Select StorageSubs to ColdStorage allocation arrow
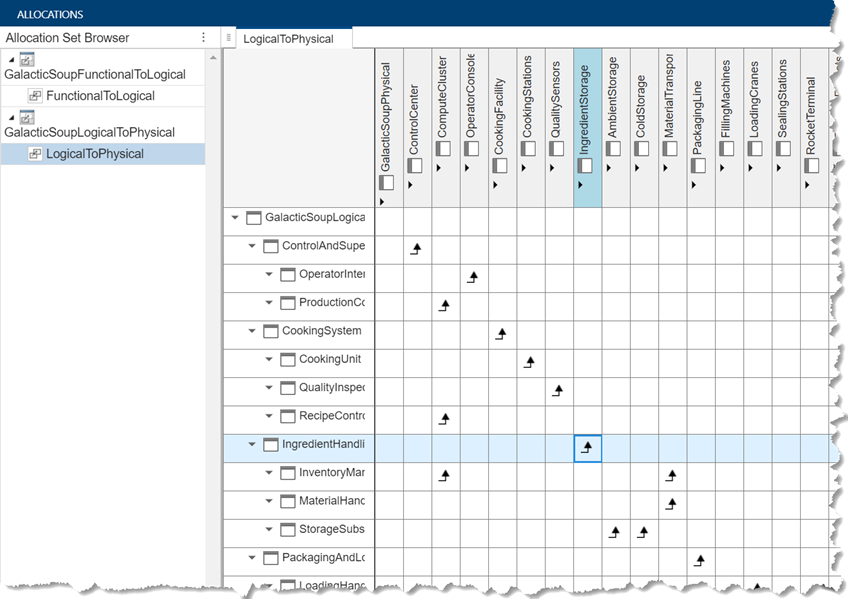The image size is (848, 599). [x=643, y=532]
